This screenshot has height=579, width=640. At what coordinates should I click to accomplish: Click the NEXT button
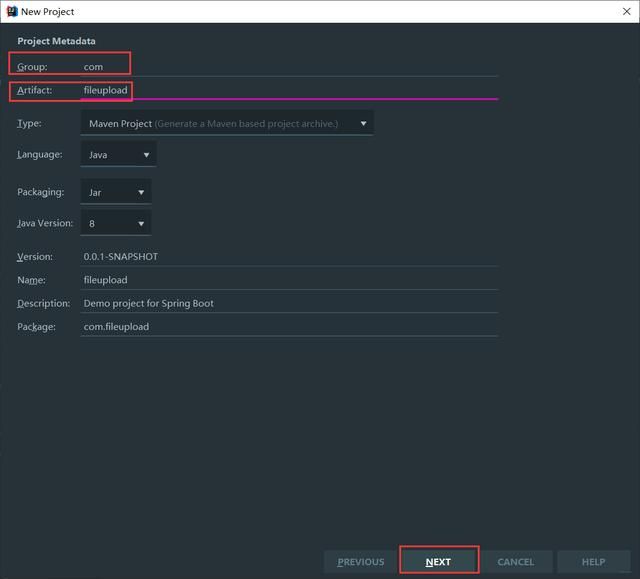click(x=439, y=561)
